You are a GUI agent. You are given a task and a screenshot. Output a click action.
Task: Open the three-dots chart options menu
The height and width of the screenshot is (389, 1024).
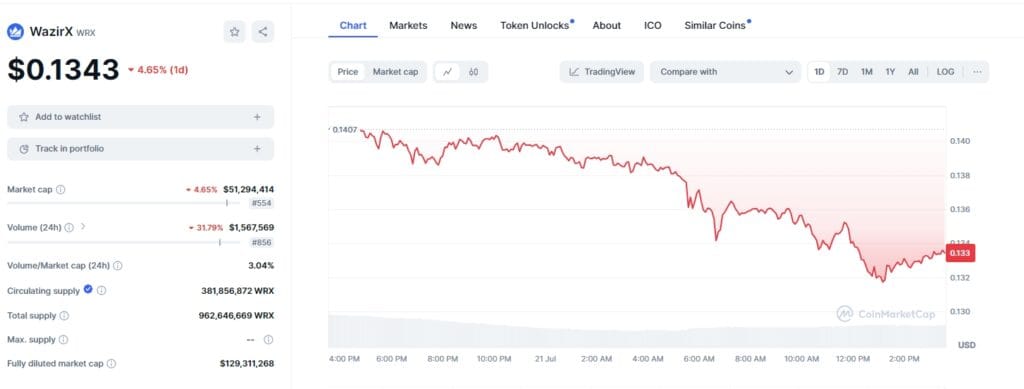[977, 72]
